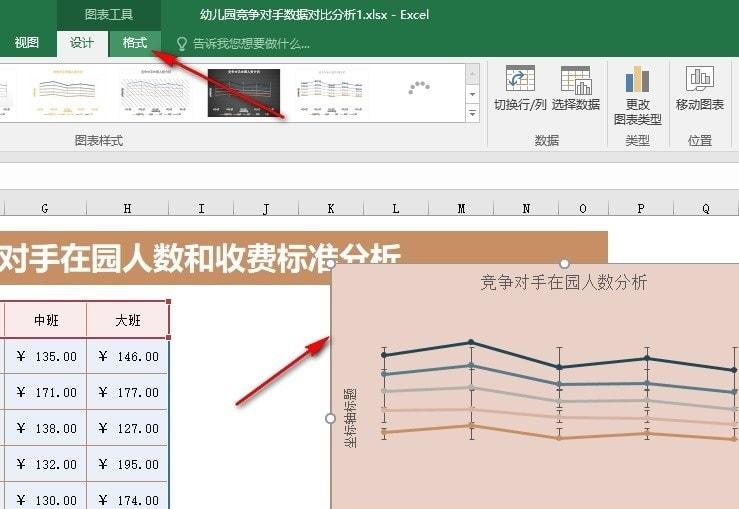Click Change Chart Type (更改图表类型) icon
Image resolution: width=739 pixels, height=509 pixels.
point(638,79)
